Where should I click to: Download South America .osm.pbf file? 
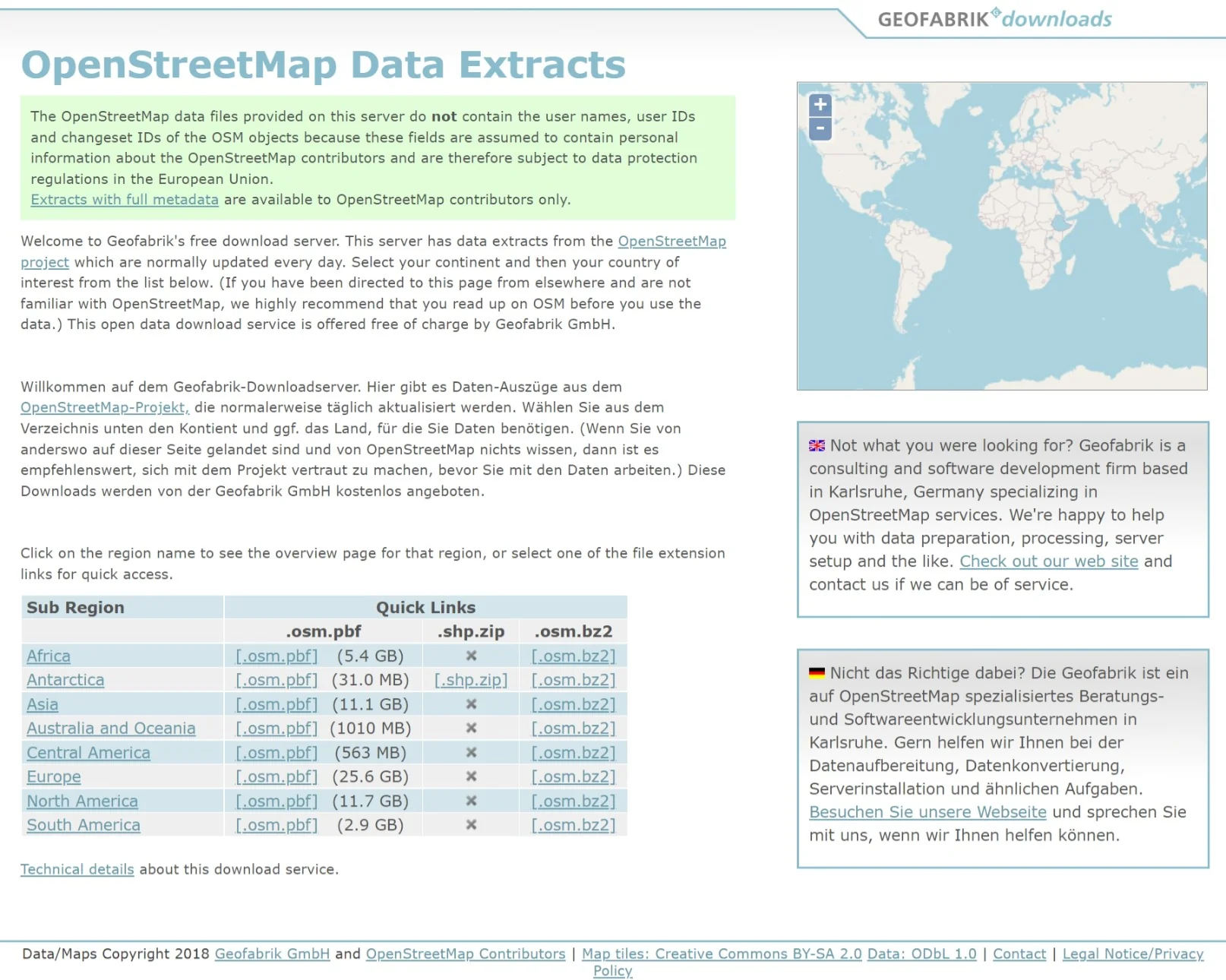coord(276,825)
